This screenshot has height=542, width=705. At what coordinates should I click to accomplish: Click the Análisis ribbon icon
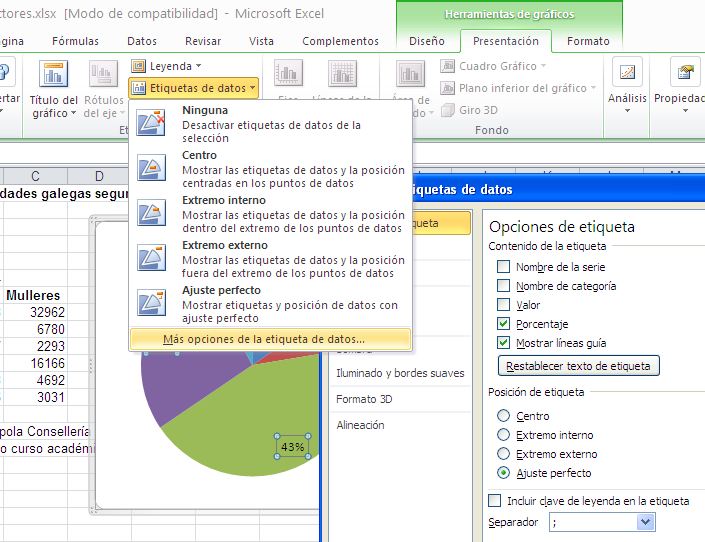click(x=627, y=75)
